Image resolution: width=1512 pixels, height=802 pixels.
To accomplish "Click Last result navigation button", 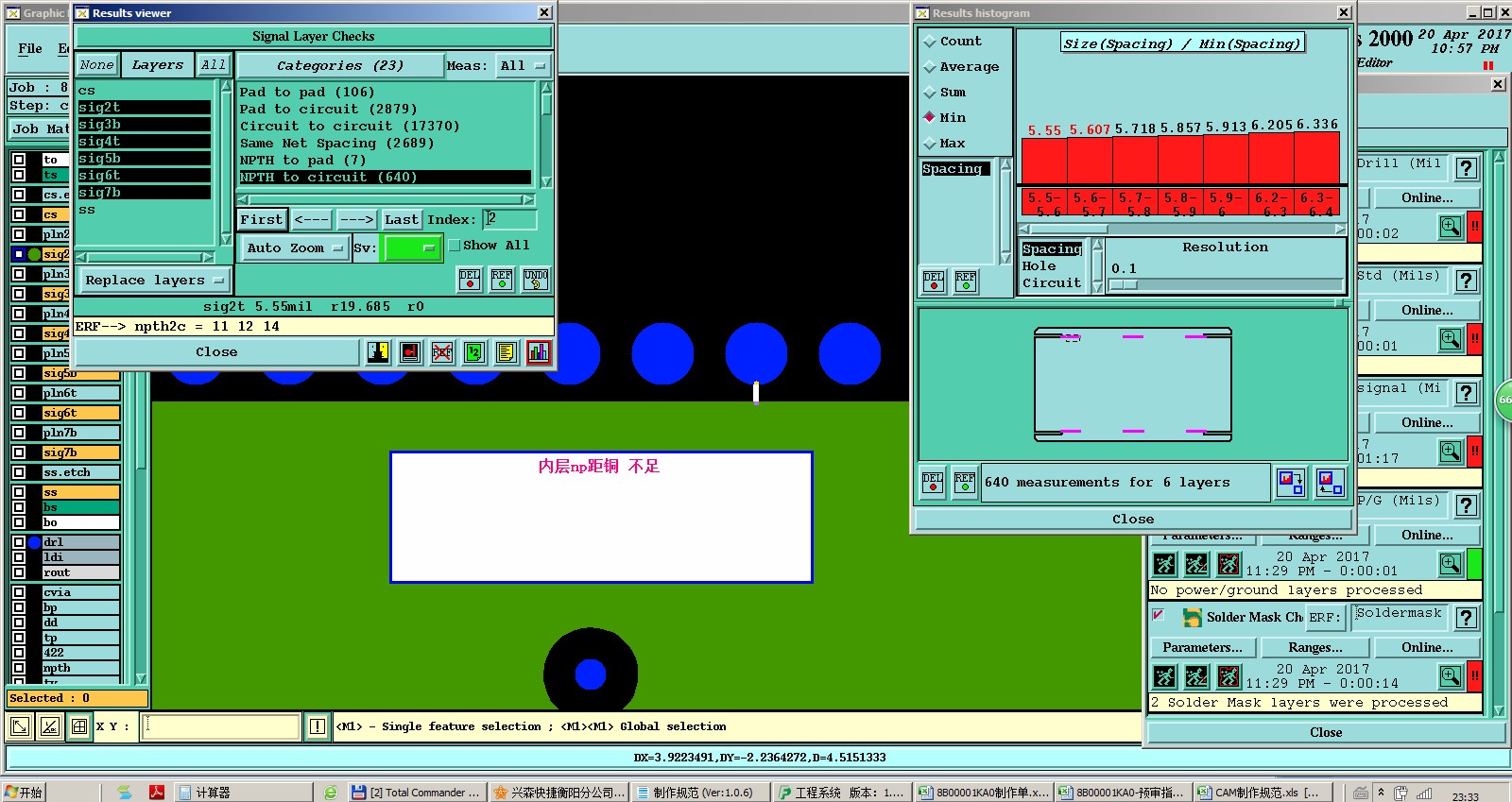I will tap(402, 219).
